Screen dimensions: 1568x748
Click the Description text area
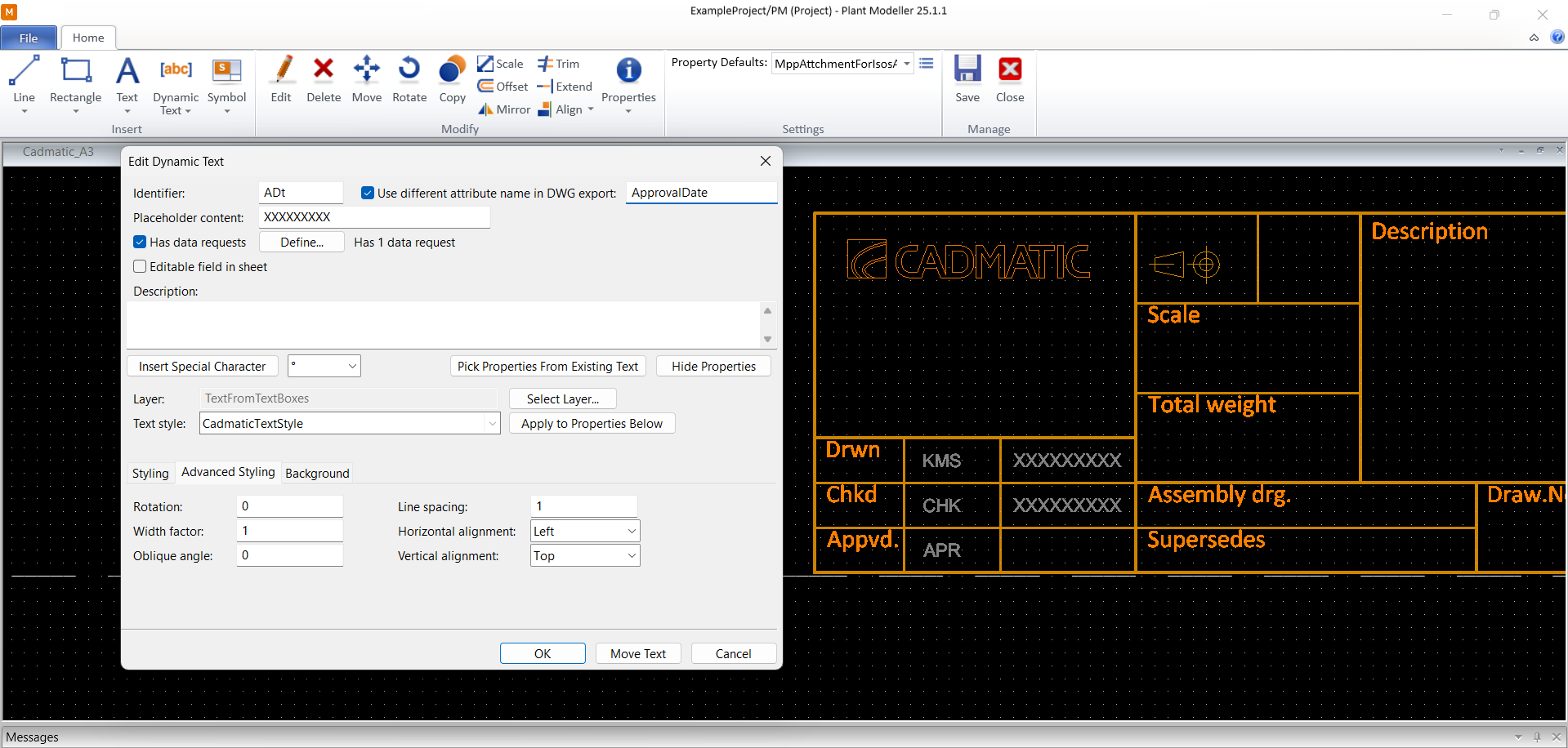[x=444, y=324]
